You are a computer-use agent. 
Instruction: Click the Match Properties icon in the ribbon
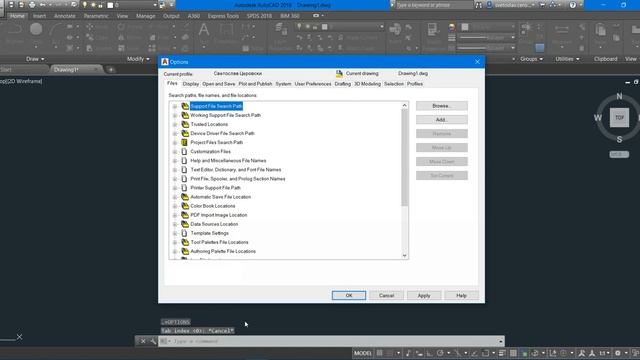coord(432,30)
